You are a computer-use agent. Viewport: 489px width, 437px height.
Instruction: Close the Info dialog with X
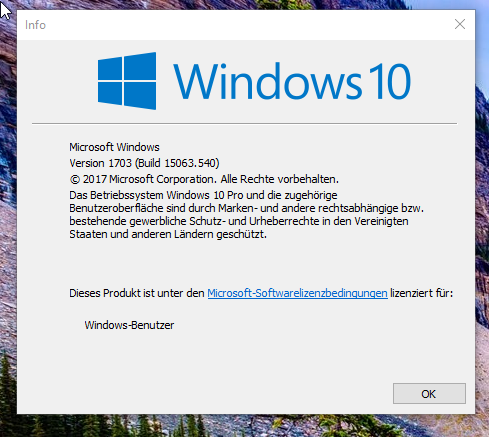(x=460, y=24)
